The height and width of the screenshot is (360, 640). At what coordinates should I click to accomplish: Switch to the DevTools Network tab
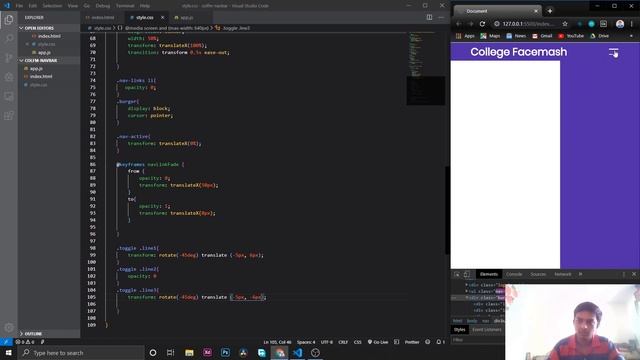[562, 274]
